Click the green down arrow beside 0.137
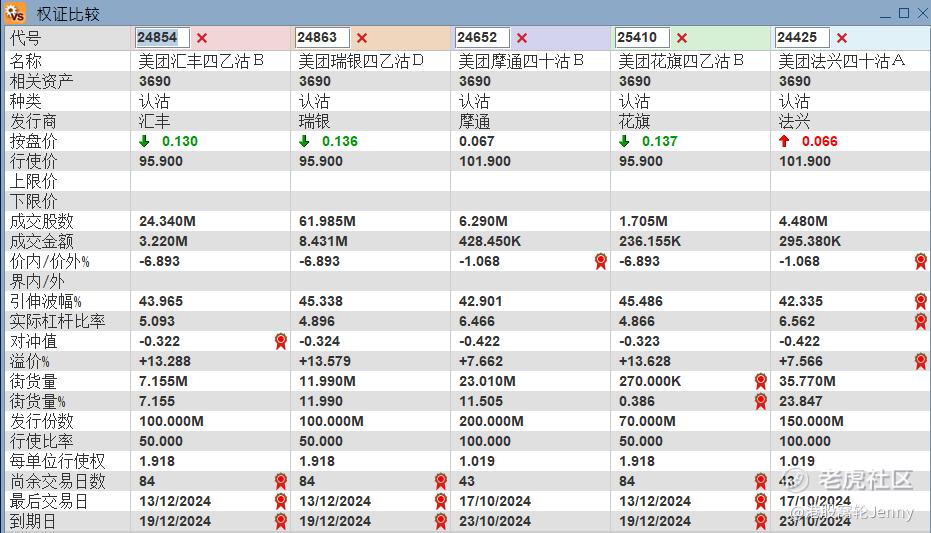Viewport: 931px width, 533px height. pos(624,141)
